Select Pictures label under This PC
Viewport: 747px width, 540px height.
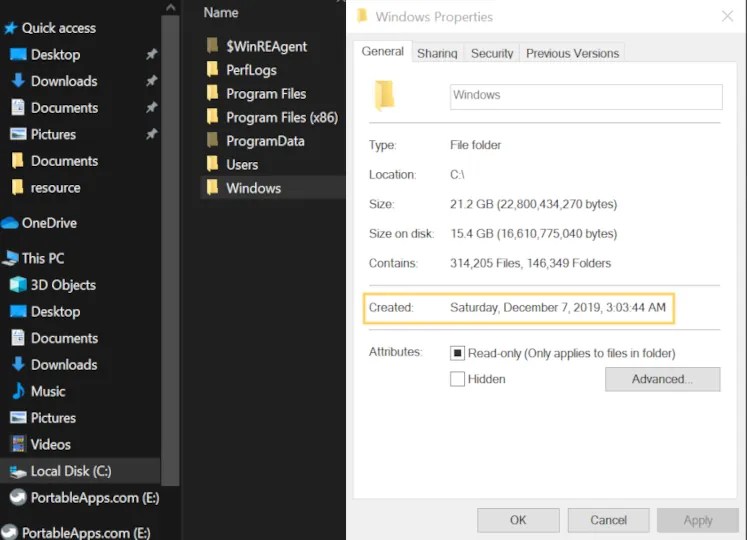click(x=53, y=418)
